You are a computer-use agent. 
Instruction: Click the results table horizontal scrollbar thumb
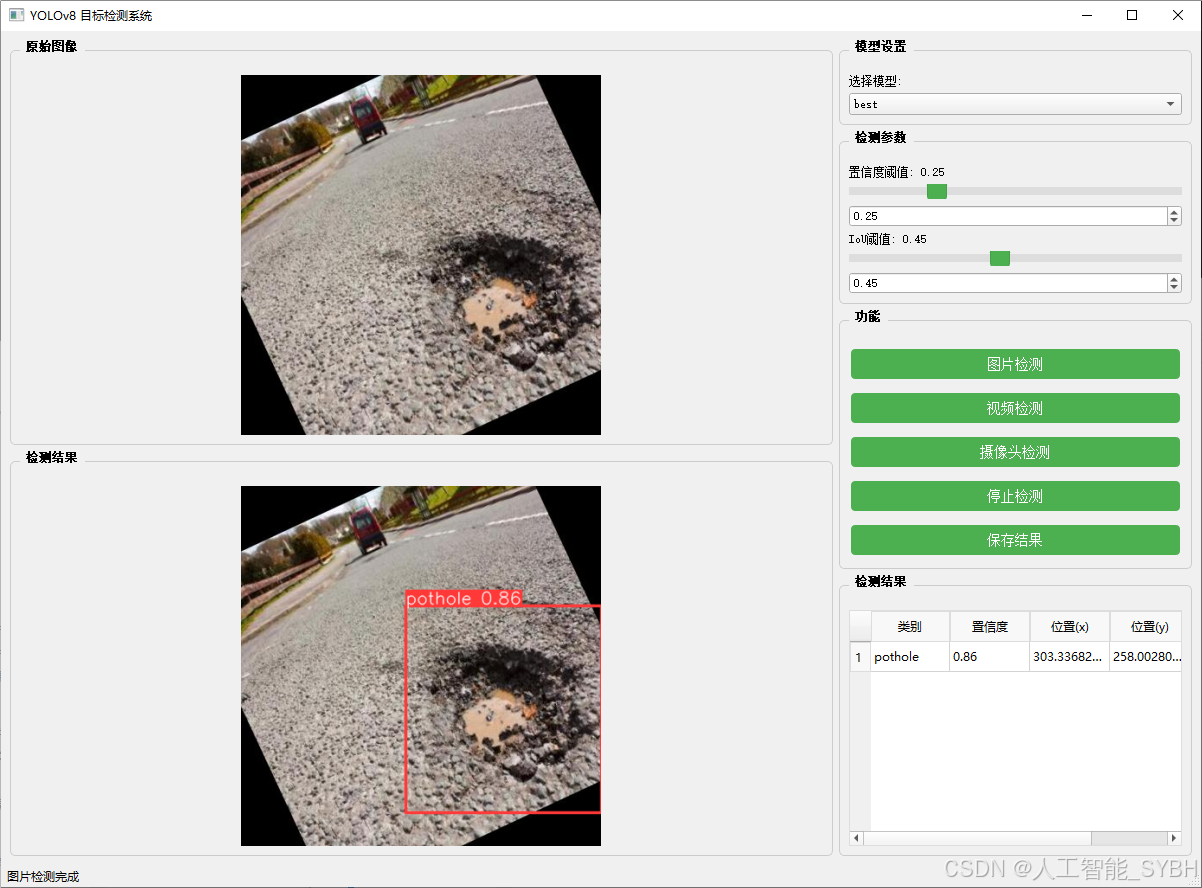tap(977, 838)
